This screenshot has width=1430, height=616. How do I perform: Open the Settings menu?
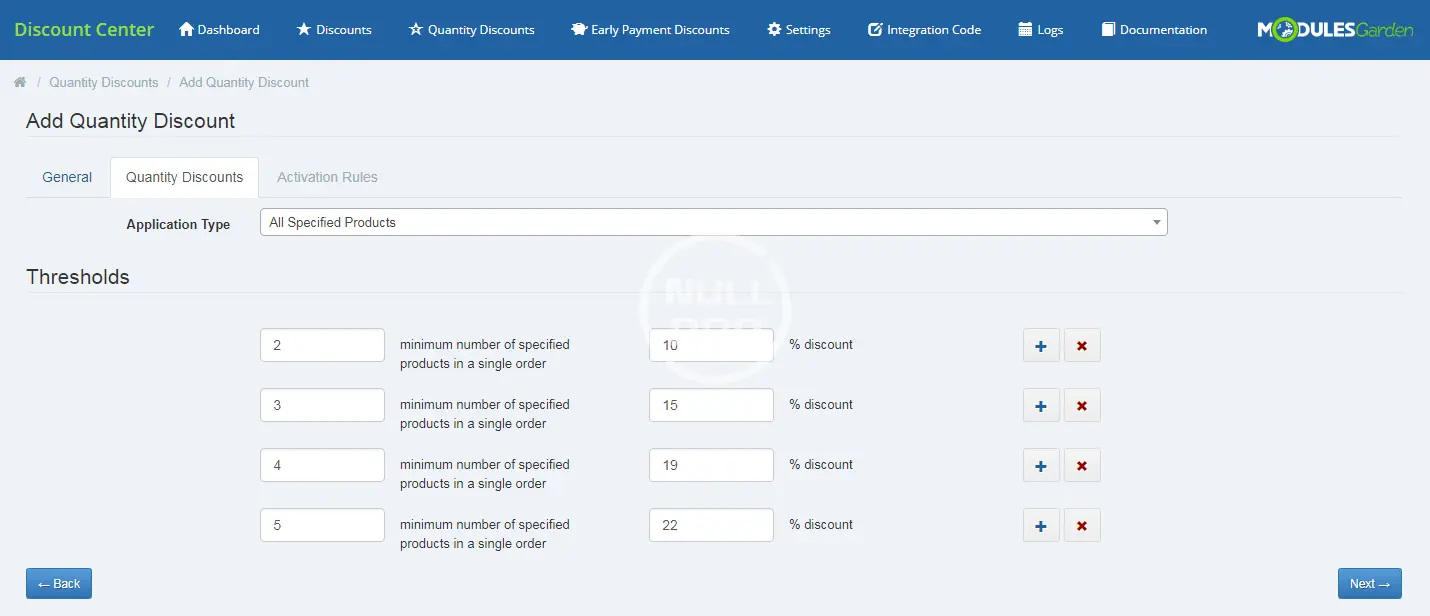pos(798,30)
